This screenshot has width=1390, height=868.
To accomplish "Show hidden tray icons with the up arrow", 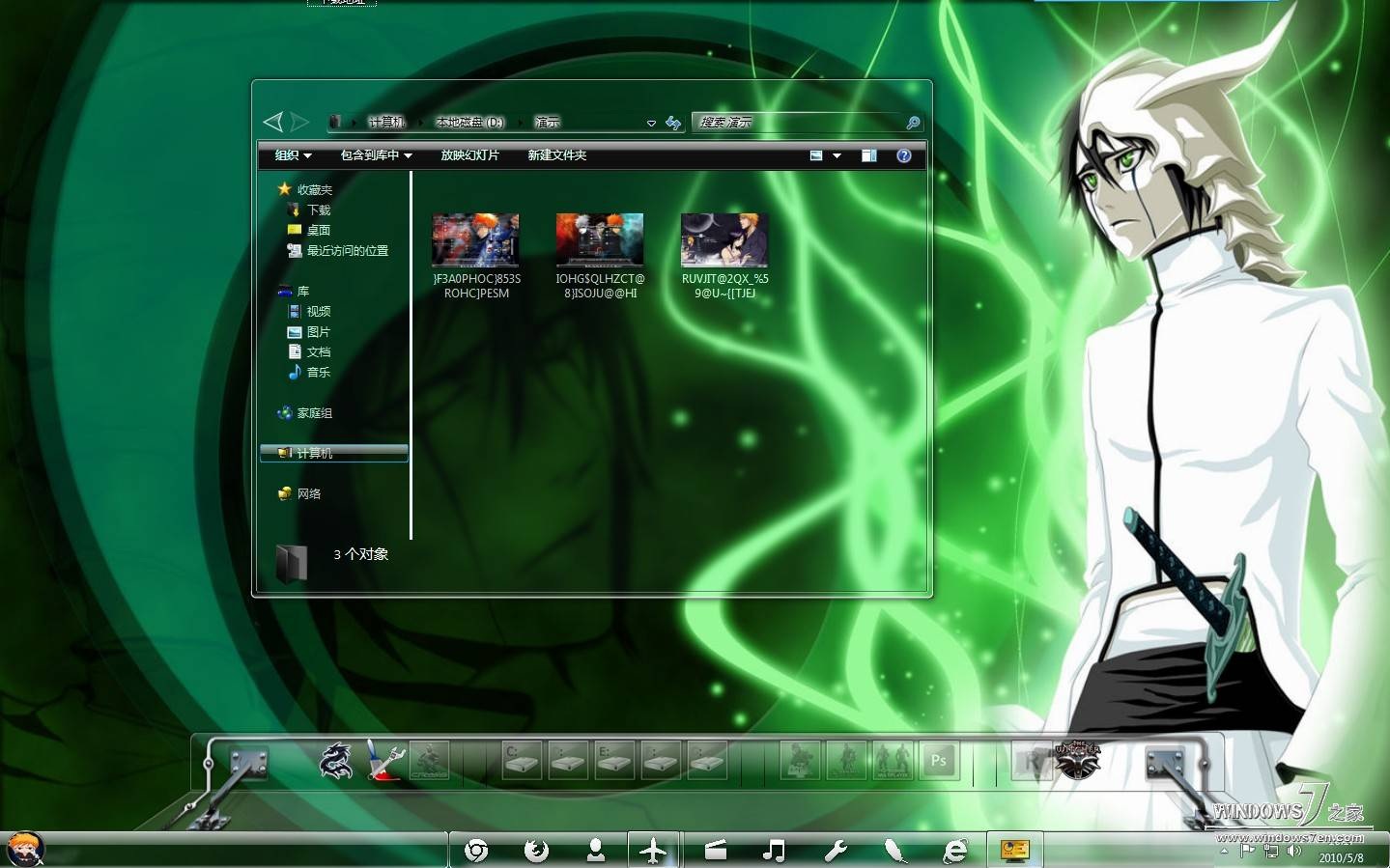I will click(1224, 852).
